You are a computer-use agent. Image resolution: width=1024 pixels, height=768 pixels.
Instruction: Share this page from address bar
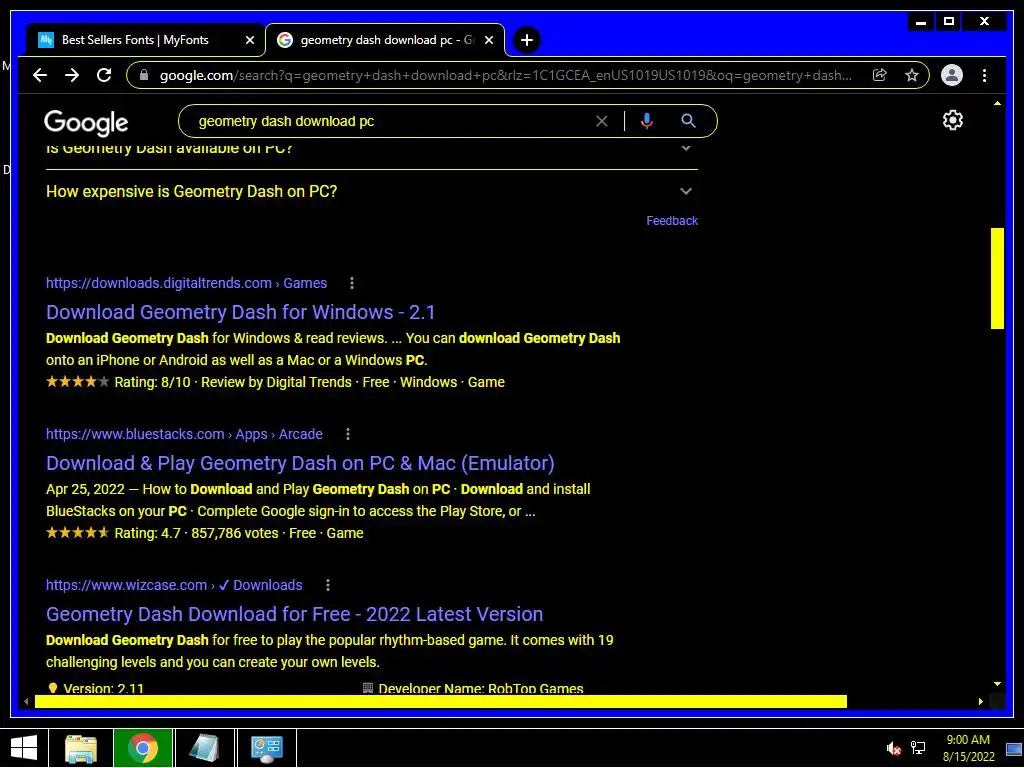point(880,75)
